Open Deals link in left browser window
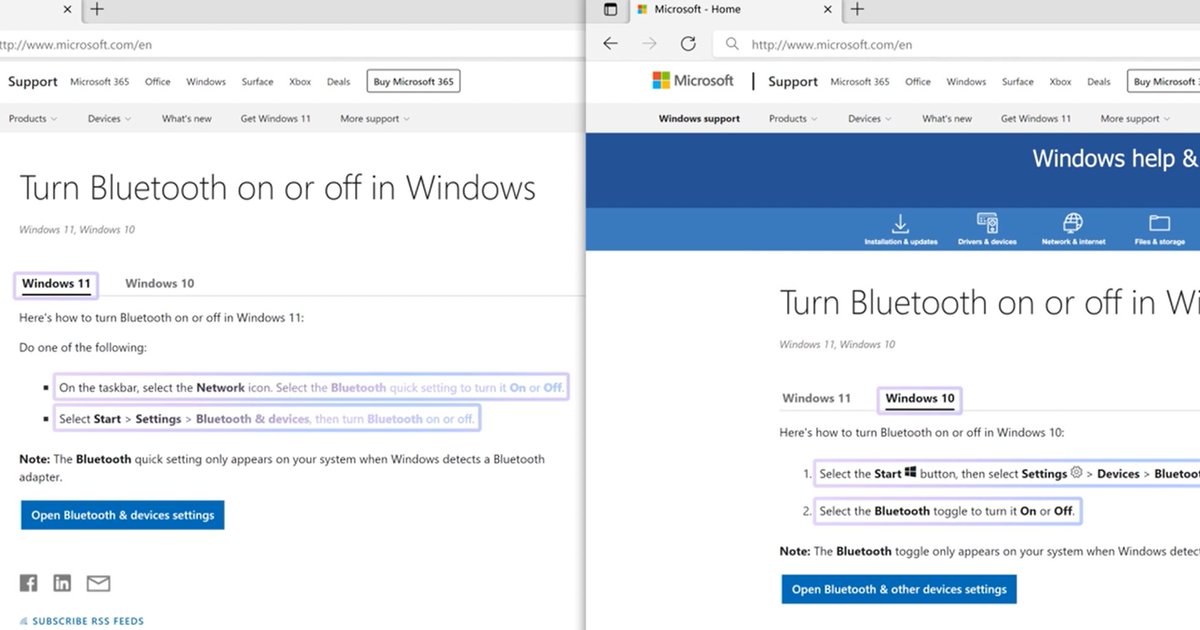Viewport: 1200px width, 630px height. pos(338,82)
